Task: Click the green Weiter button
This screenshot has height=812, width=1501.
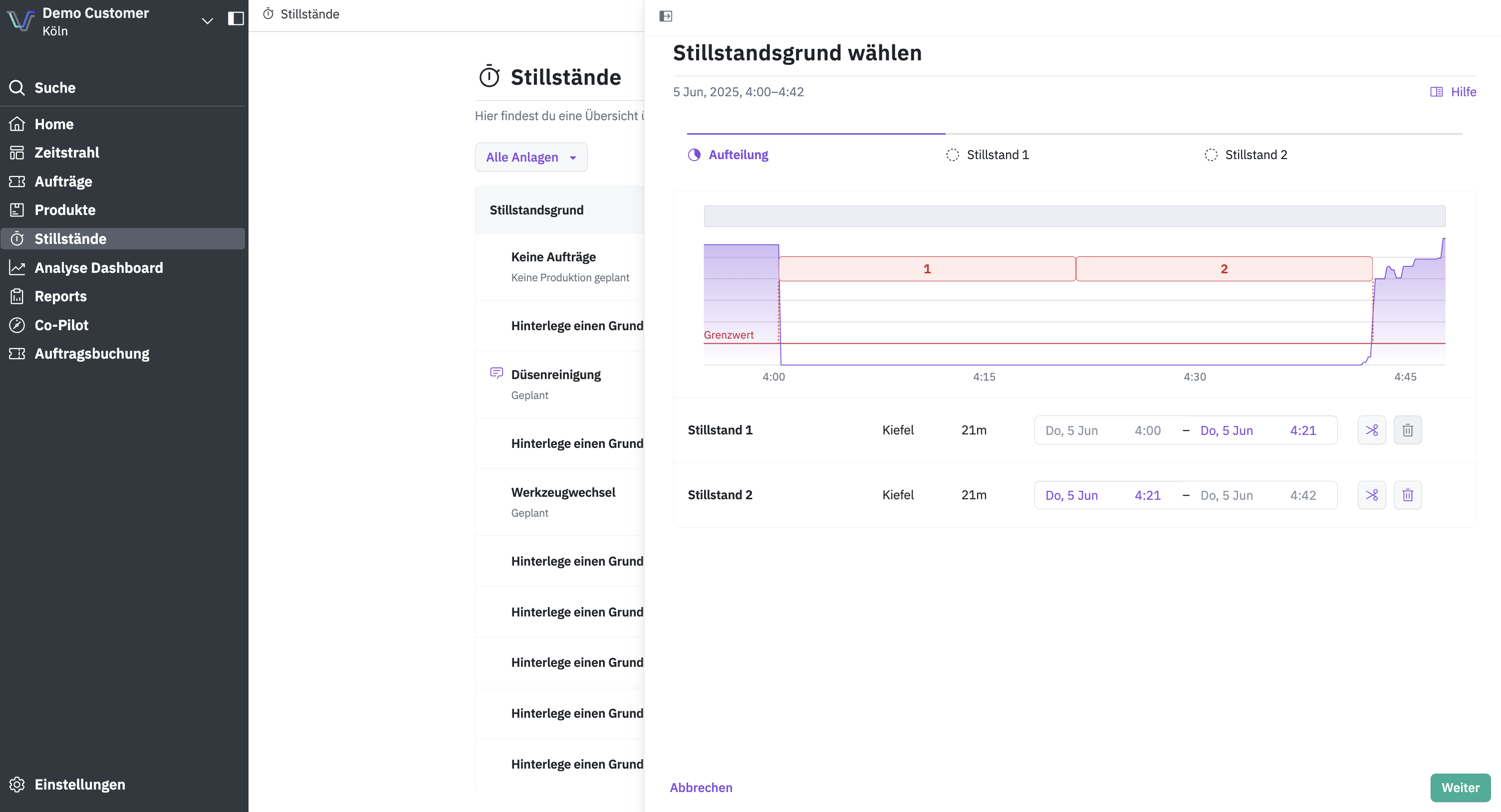Action: coord(1460,788)
